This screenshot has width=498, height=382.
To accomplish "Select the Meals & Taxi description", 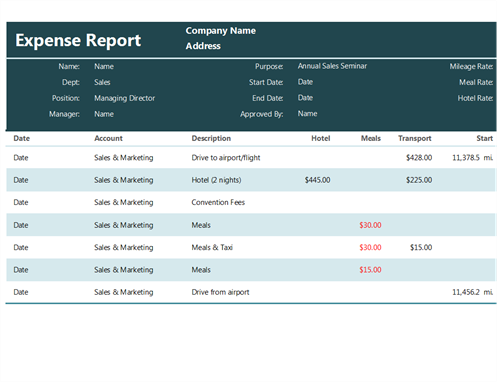I will pos(212,247).
